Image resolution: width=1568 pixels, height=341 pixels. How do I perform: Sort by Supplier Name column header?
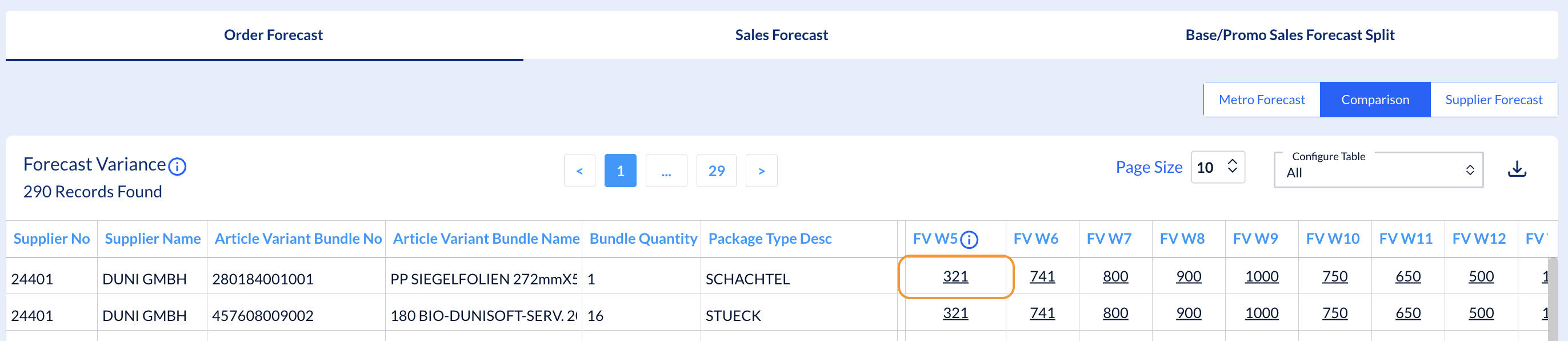152,239
